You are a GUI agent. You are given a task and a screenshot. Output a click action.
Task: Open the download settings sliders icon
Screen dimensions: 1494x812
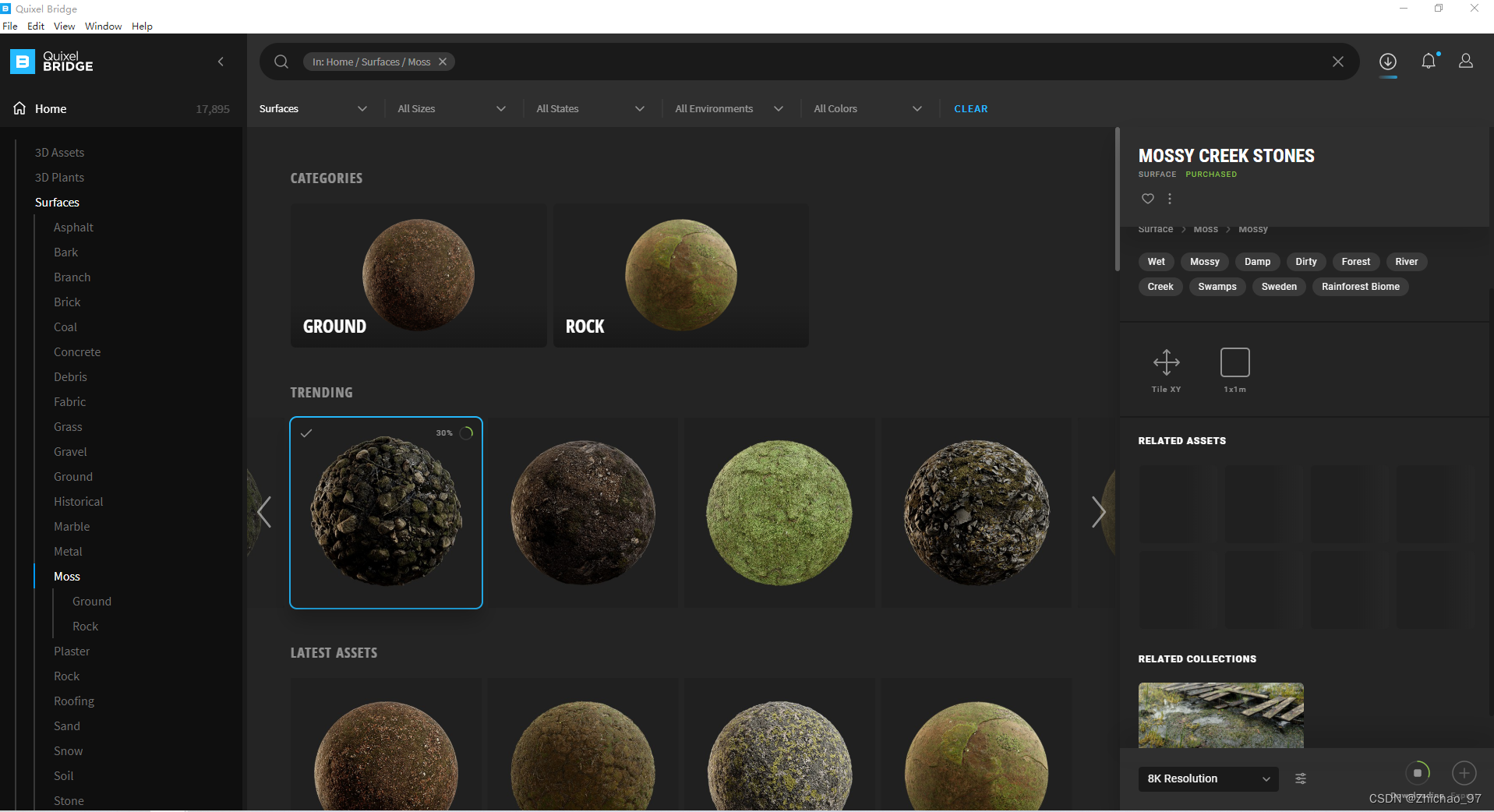[x=1301, y=778]
